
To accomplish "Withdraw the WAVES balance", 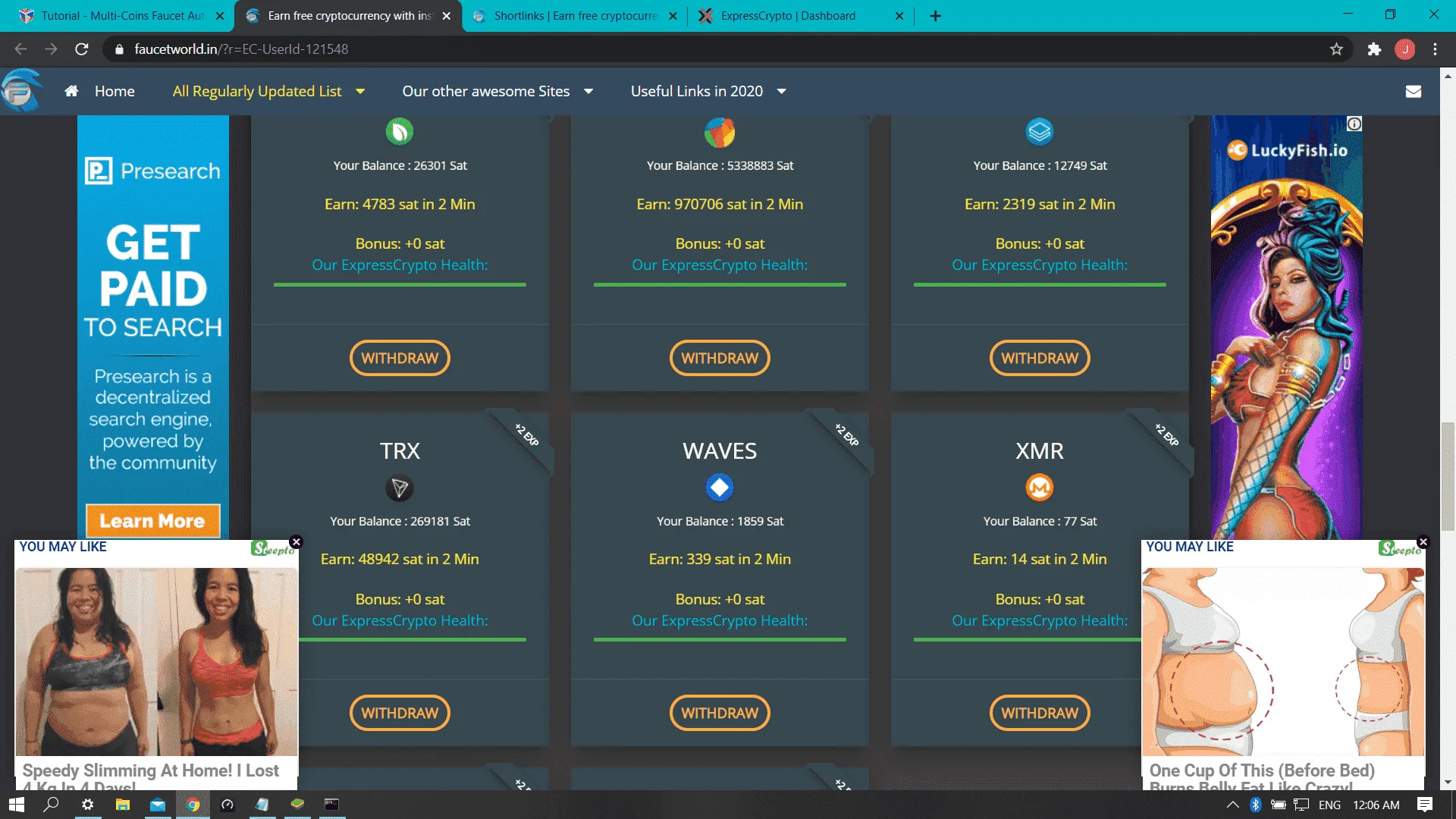I will coord(720,713).
